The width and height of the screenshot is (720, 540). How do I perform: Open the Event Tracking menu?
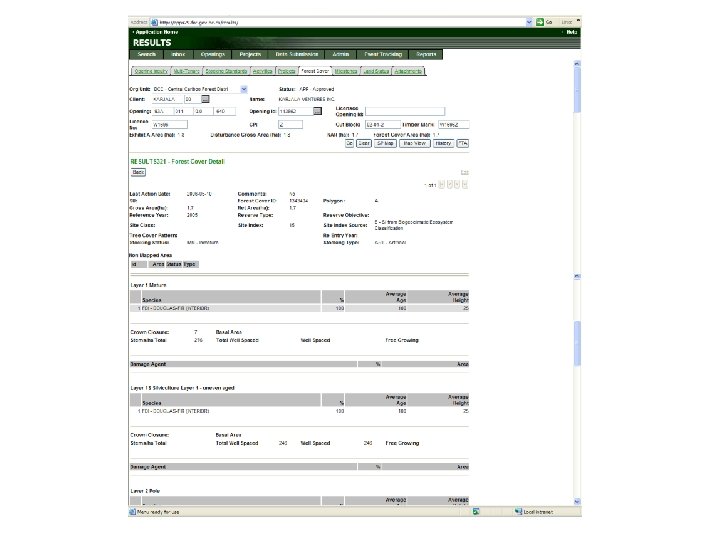coord(383,54)
